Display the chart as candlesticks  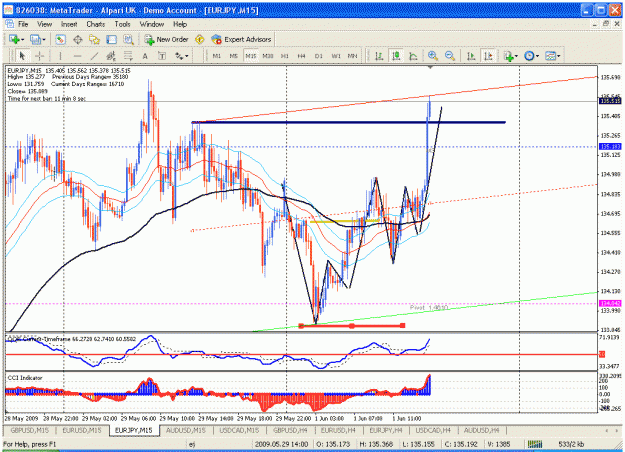(x=396, y=56)
